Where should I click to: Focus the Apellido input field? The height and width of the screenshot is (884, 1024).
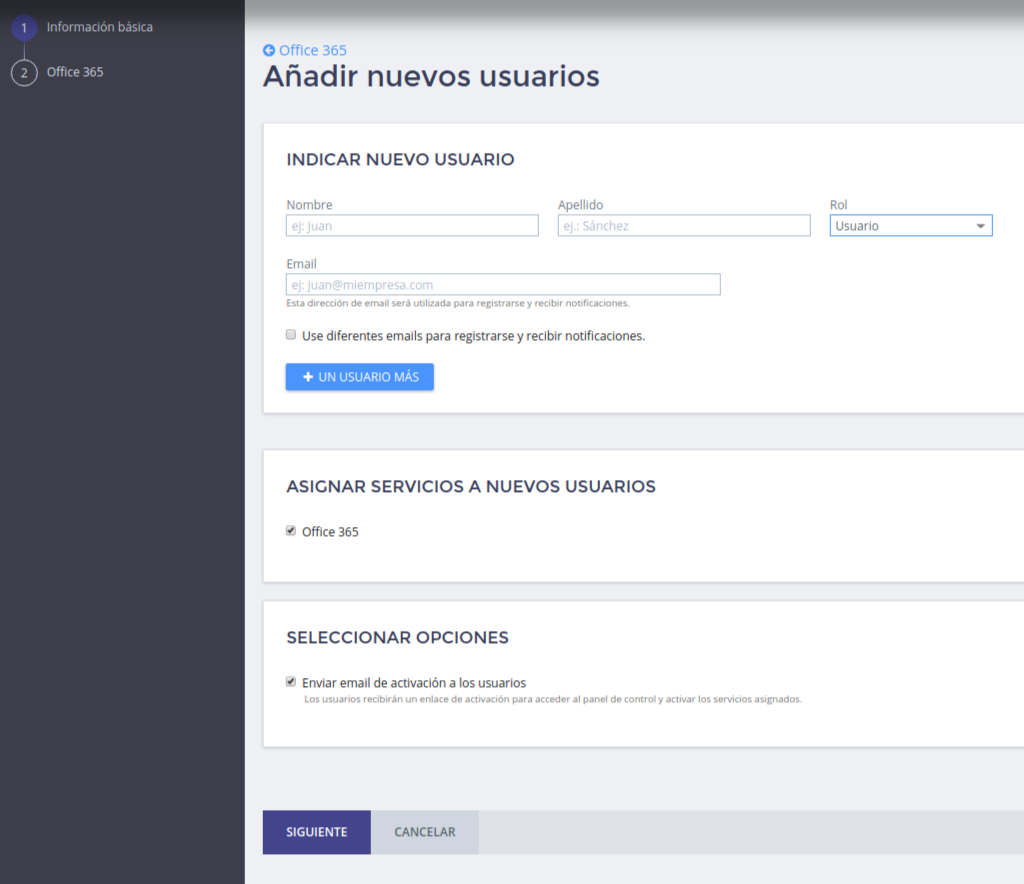coord(684,225)
